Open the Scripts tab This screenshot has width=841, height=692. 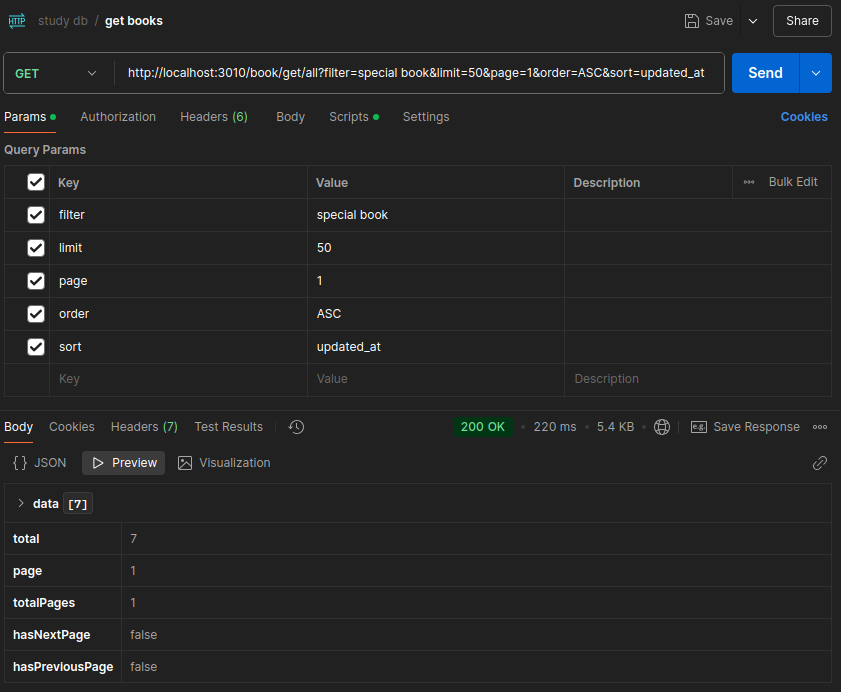[x=354, y=117]
